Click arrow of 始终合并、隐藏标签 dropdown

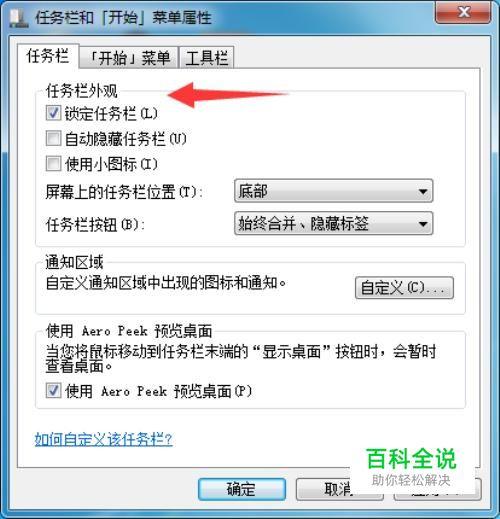pos(423,224)
